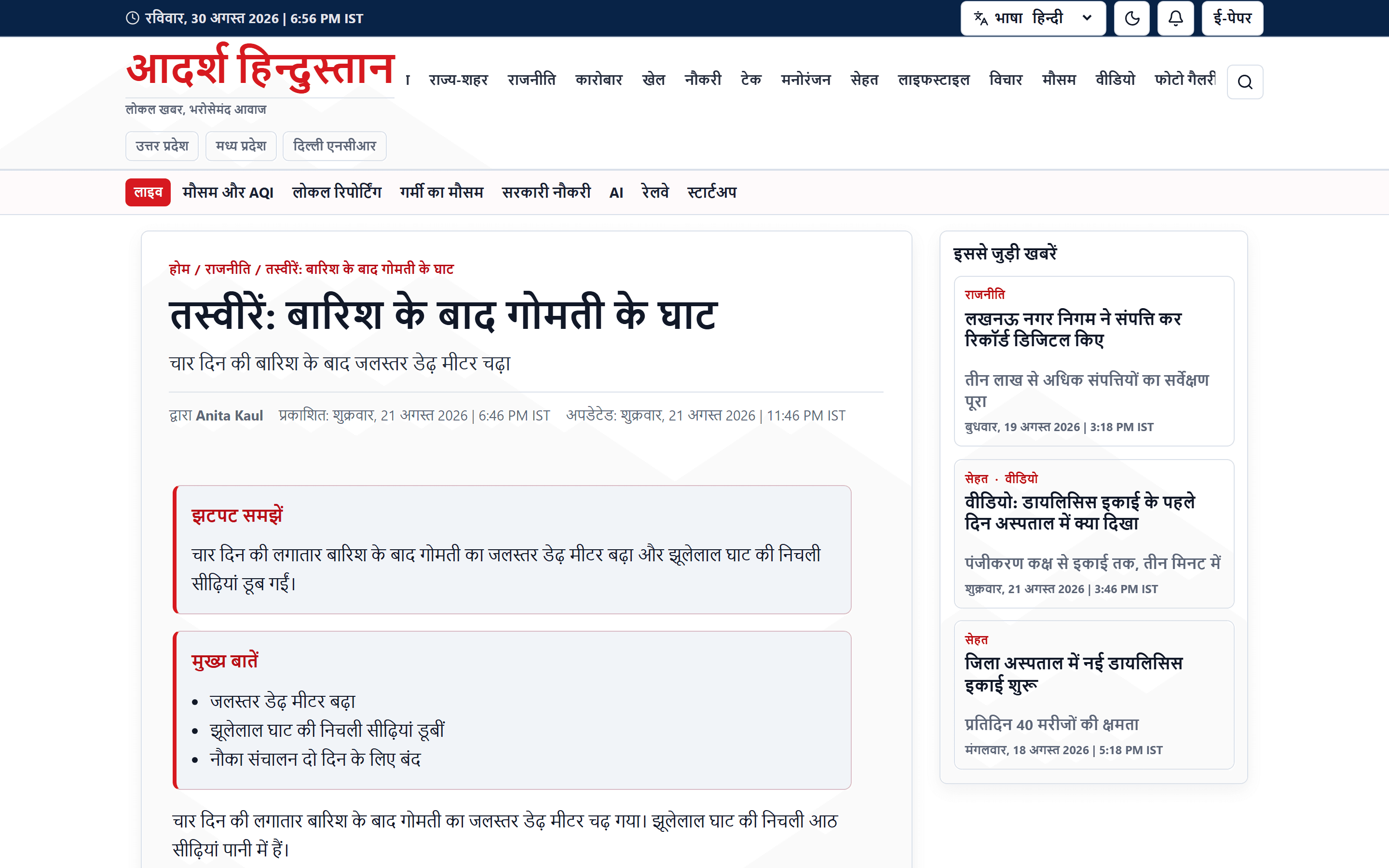The image size is (1389, 868).
Task: Click the date and time in header
Action: [x=245, y=18]
